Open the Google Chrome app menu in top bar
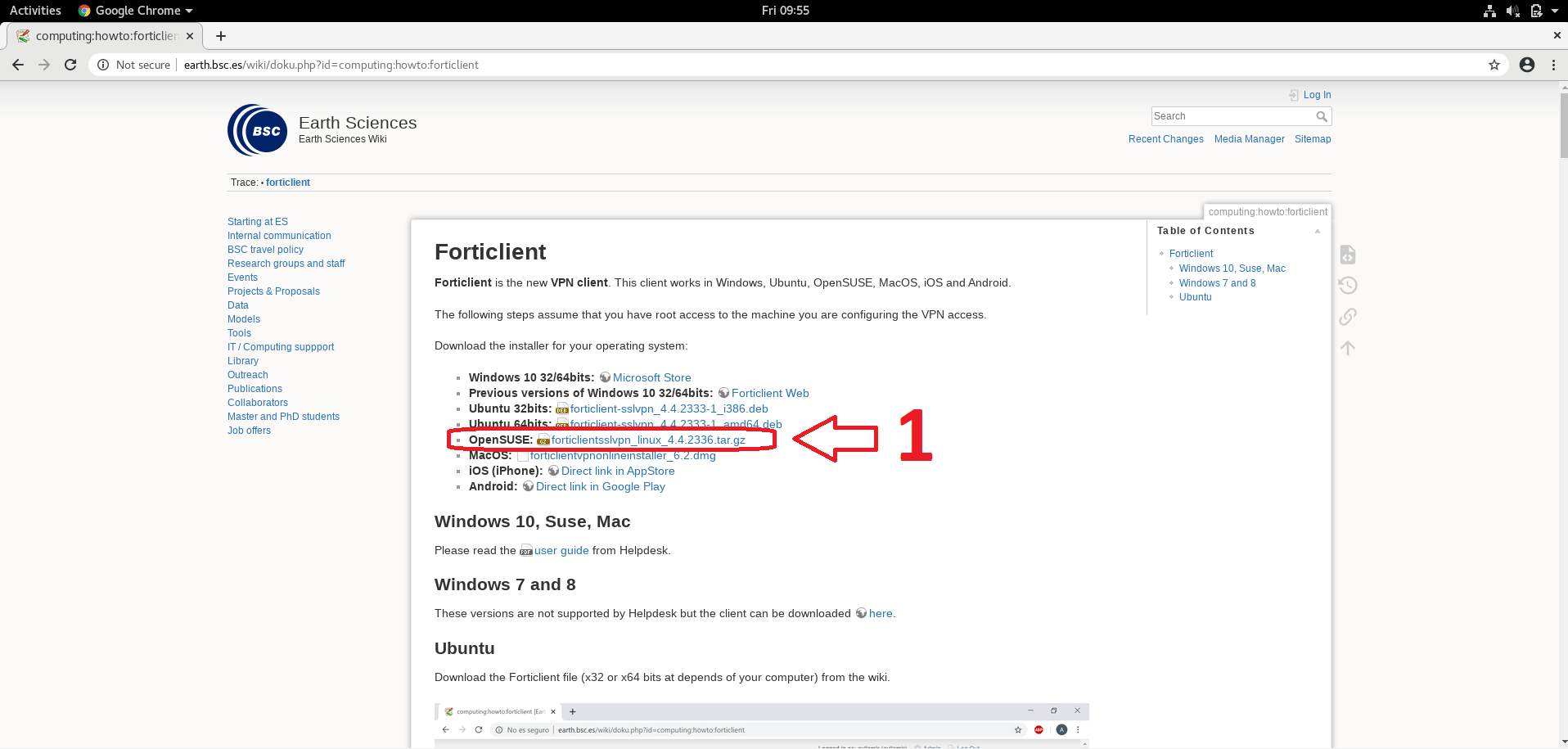 (x=136, y=11)
